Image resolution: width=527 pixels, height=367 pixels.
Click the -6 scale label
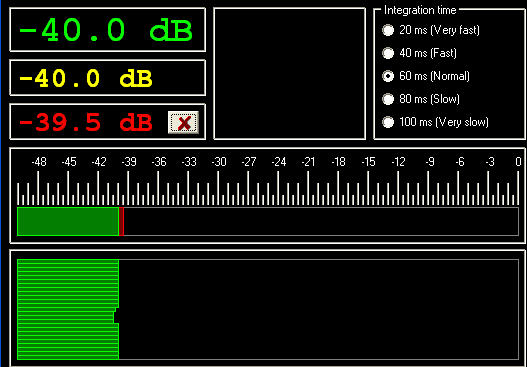click(x=460, y=162)
